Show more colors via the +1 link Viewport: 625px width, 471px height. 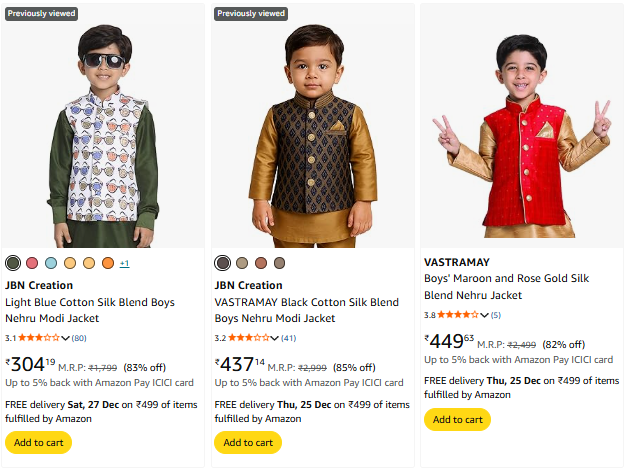click(x=124, y=264)
